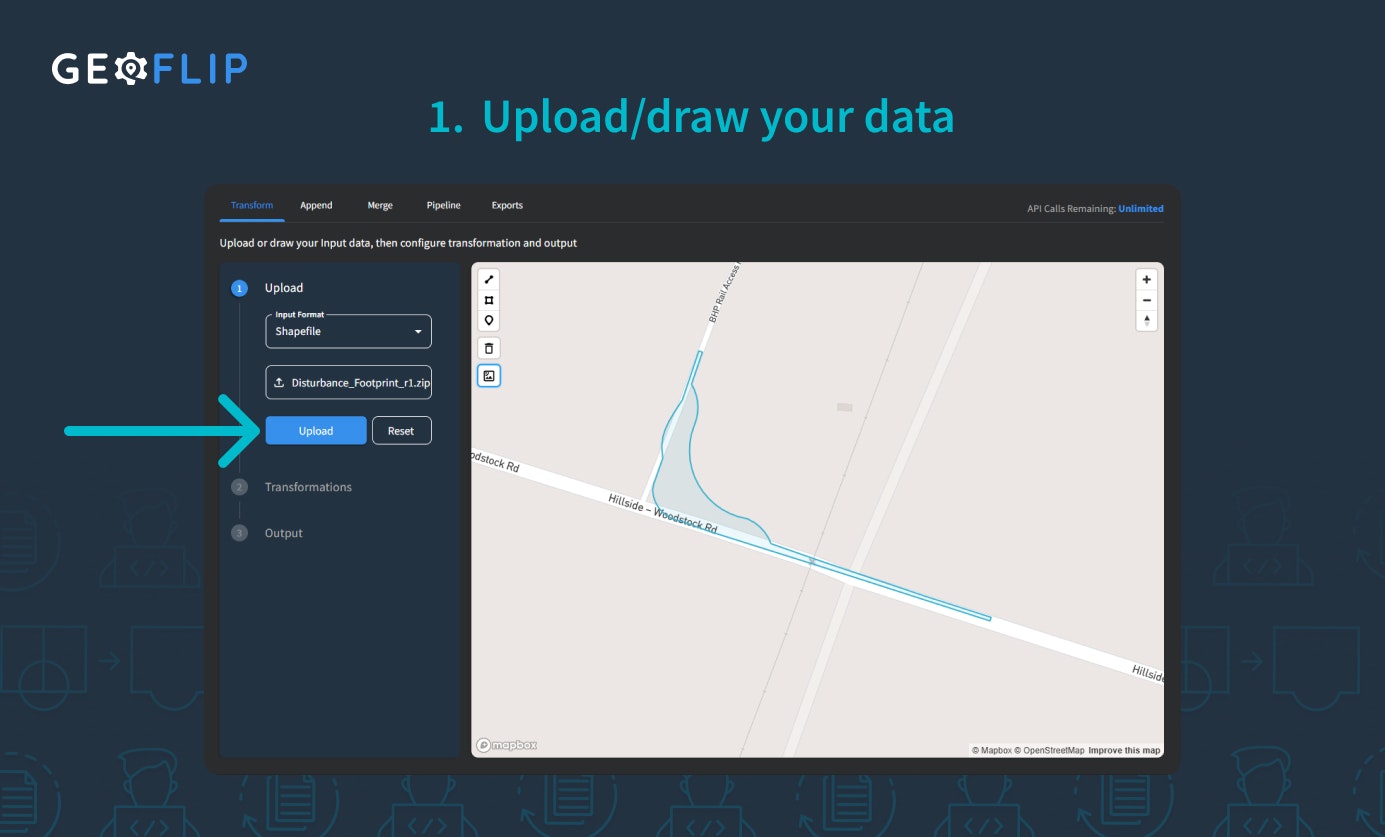This screenshot has height=837, width=1385.
Task: Click the Mapbox logo
Action: pos(507,745)
